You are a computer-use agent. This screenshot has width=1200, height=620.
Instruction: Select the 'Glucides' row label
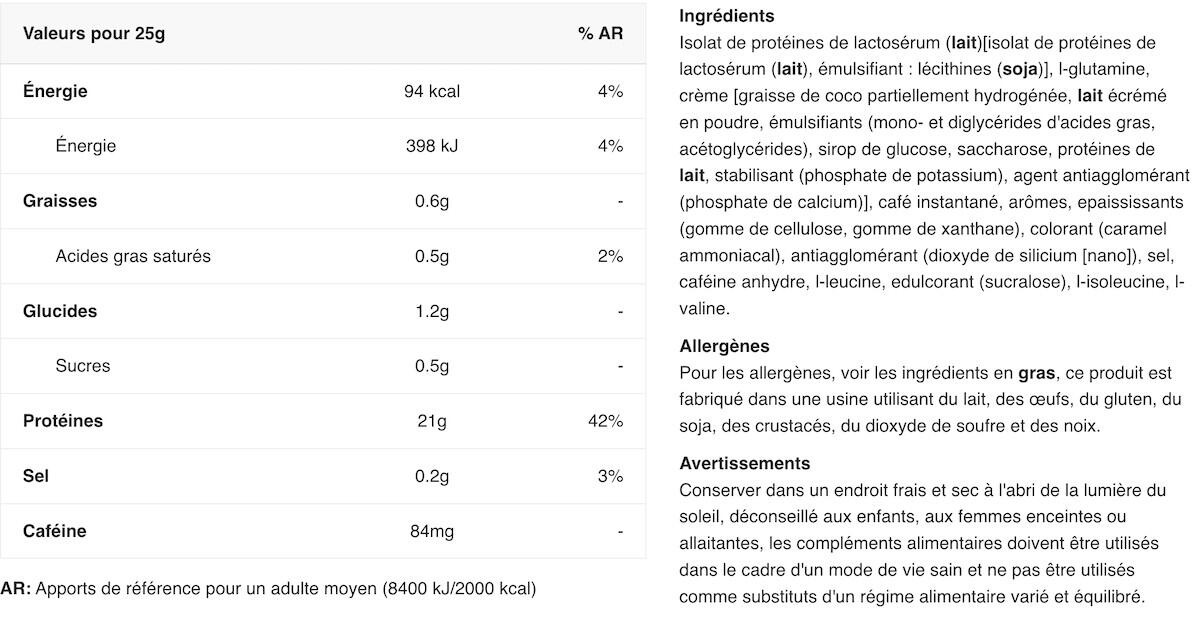60,311
